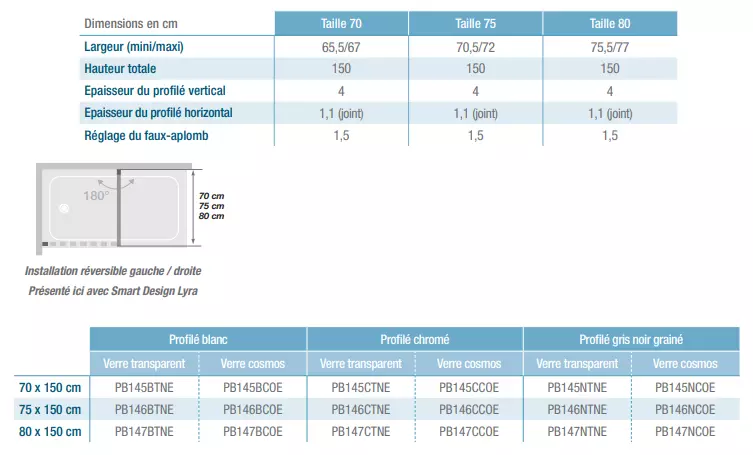
Task: Select product code PB145BTNE
Action: (x=144, y=387)
